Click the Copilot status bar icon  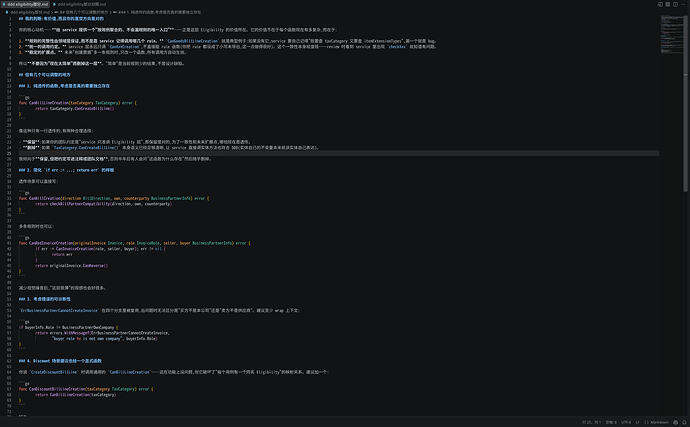[675, 422]
